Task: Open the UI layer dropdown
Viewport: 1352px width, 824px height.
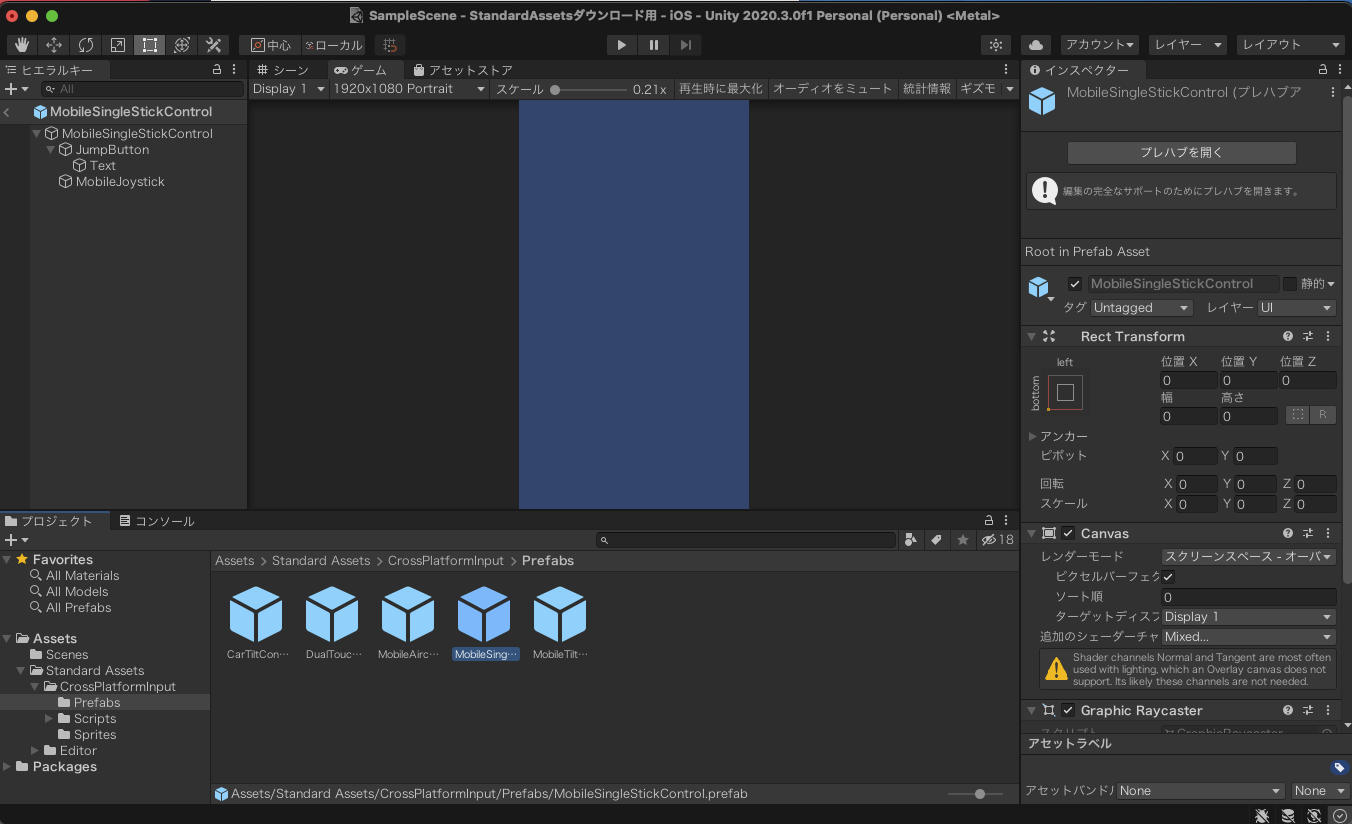Action: 1296,308
